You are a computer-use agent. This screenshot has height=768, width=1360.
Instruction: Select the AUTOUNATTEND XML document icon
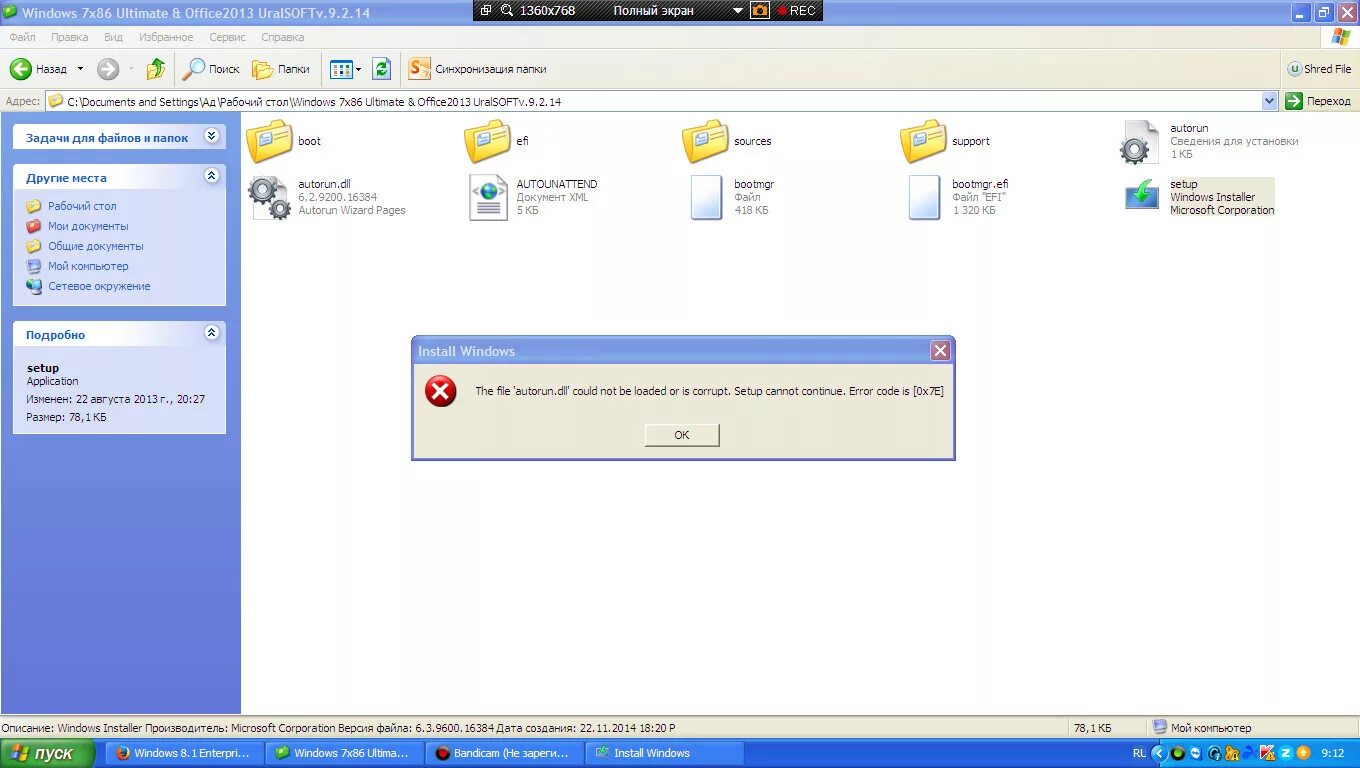click(x=488, y=197)
